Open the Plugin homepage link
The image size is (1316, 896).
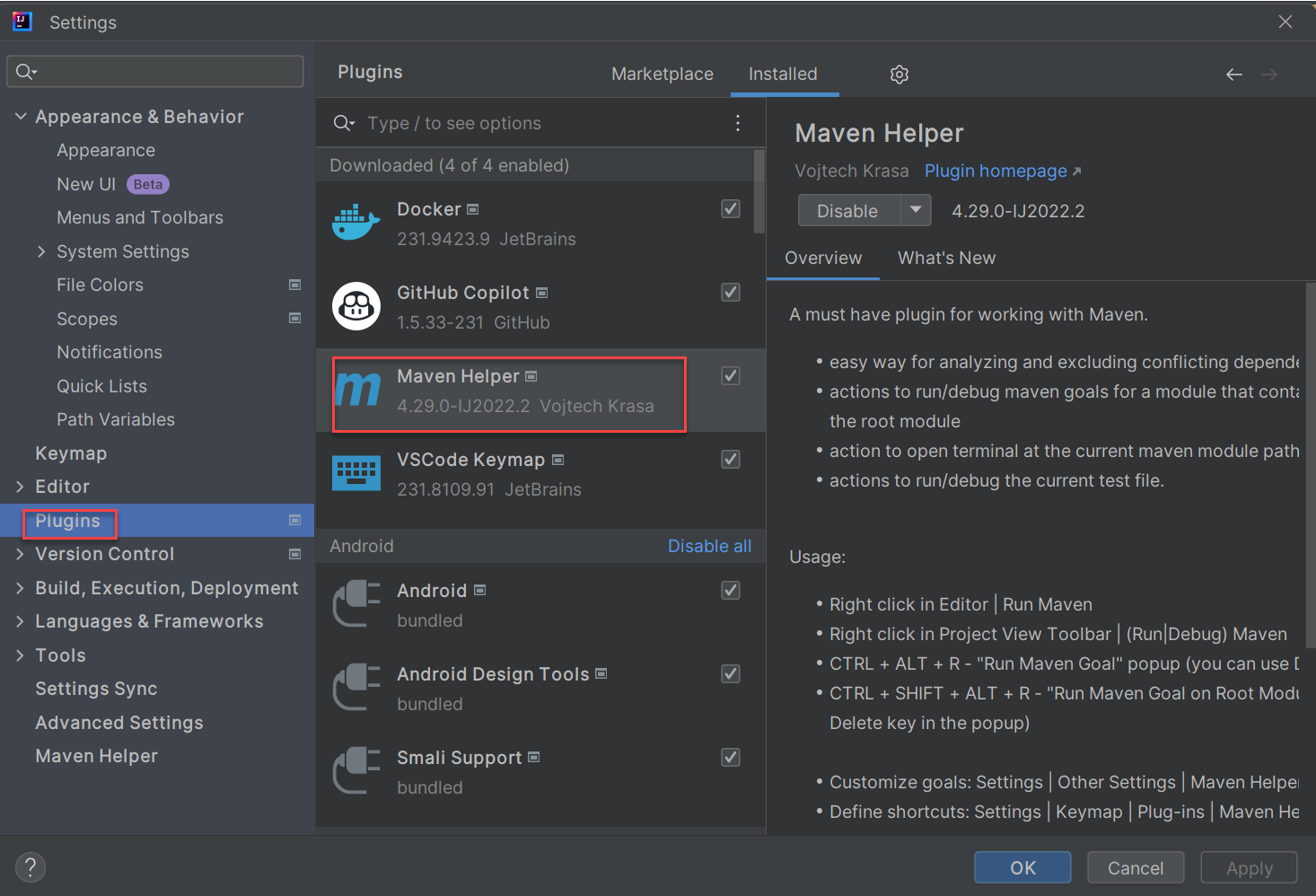[x=996, y=171]
